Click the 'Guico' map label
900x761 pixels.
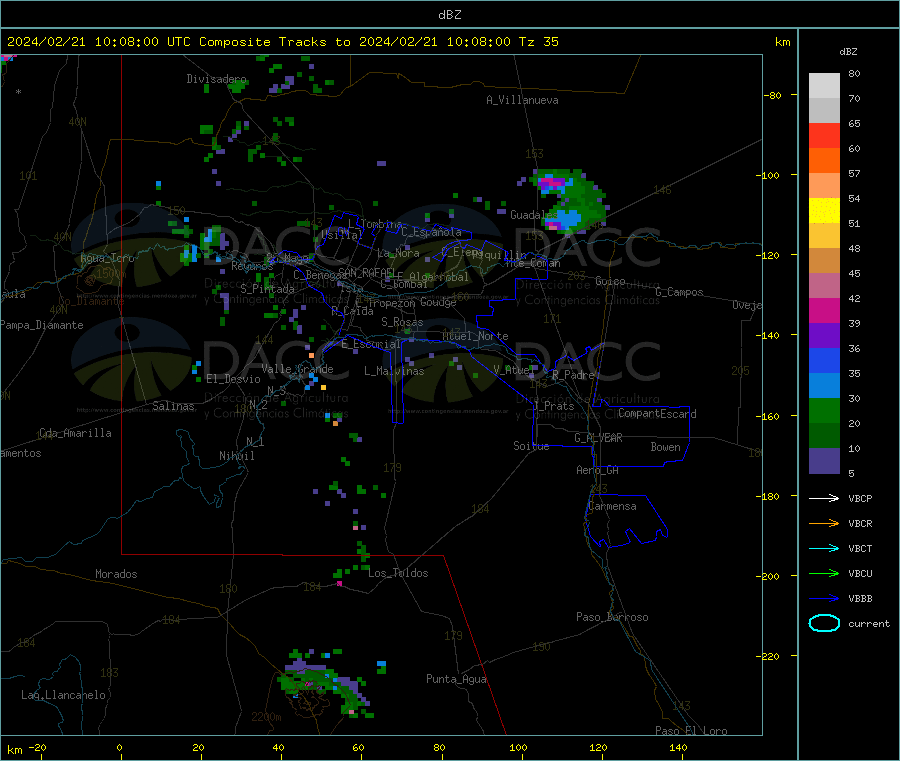(610, 281)
